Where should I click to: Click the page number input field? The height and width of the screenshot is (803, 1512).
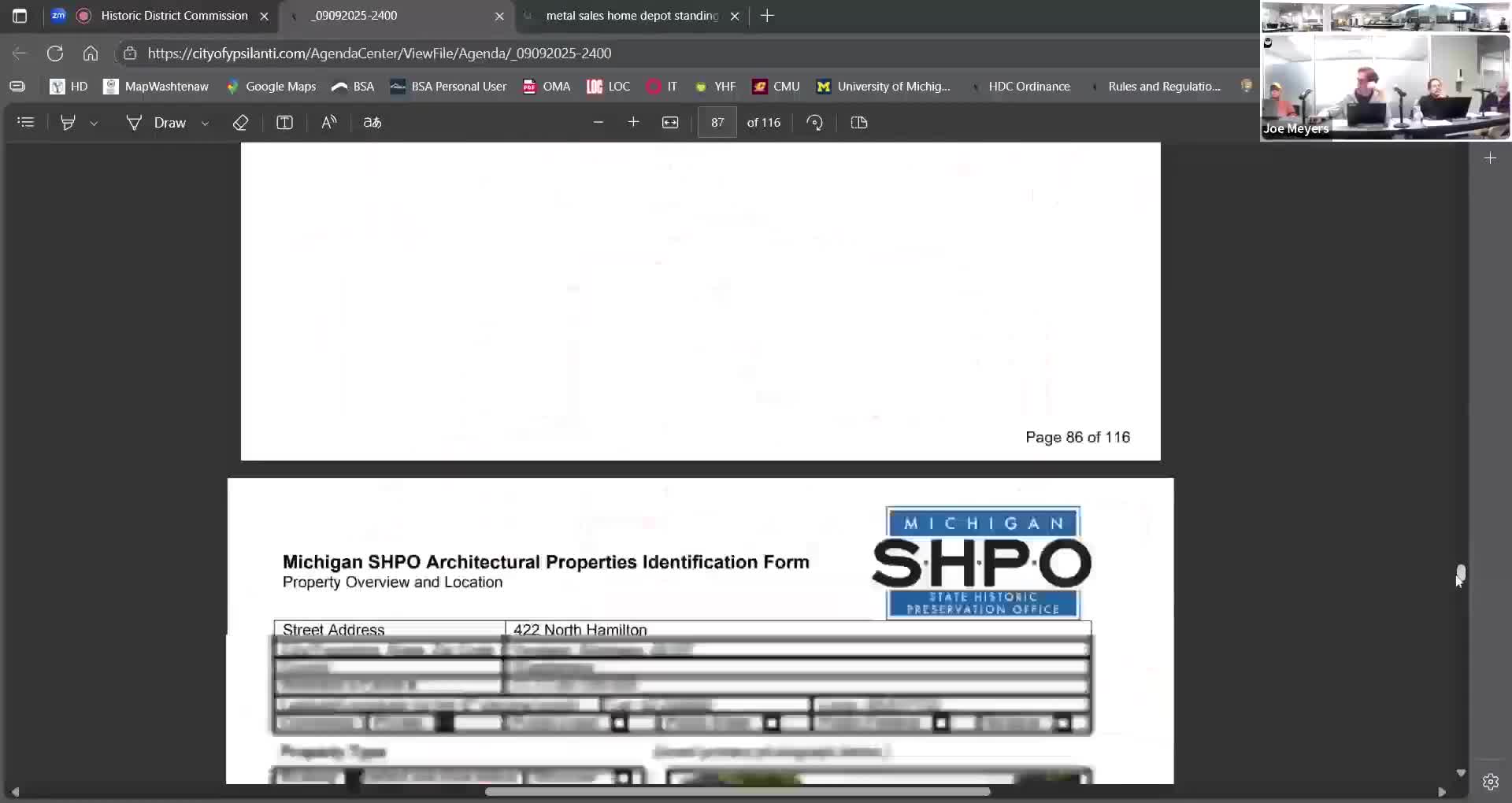coord(717,123)
